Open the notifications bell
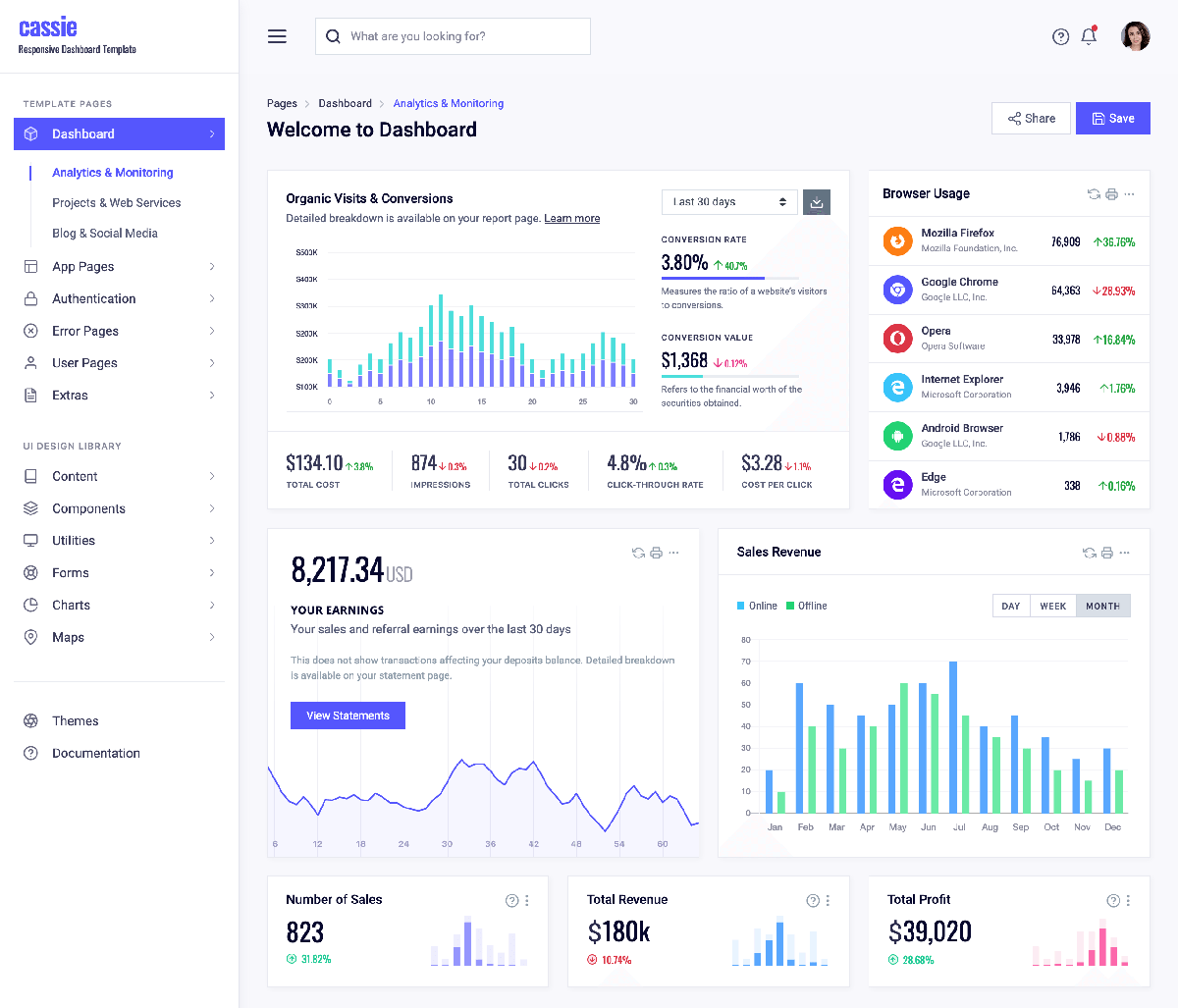The height and width of the screenshot is (1008, 1178). 1088,36
